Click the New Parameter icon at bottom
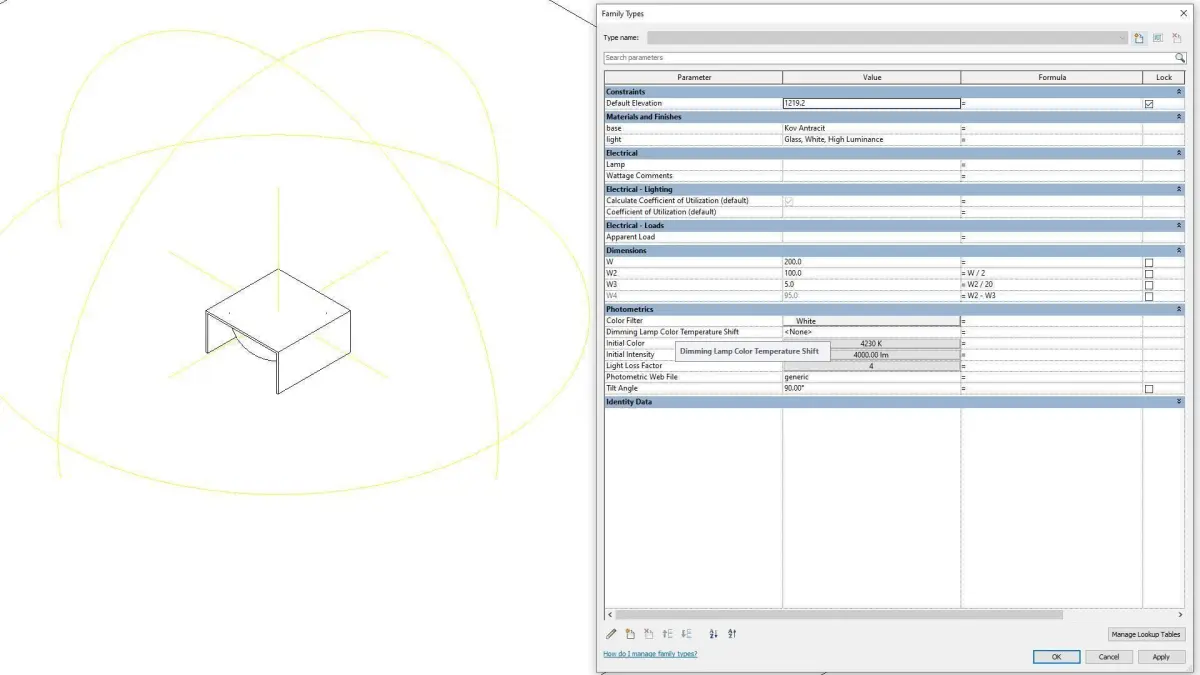The width and height of the screenshot is (1200, 675). [x=630, y=634]
